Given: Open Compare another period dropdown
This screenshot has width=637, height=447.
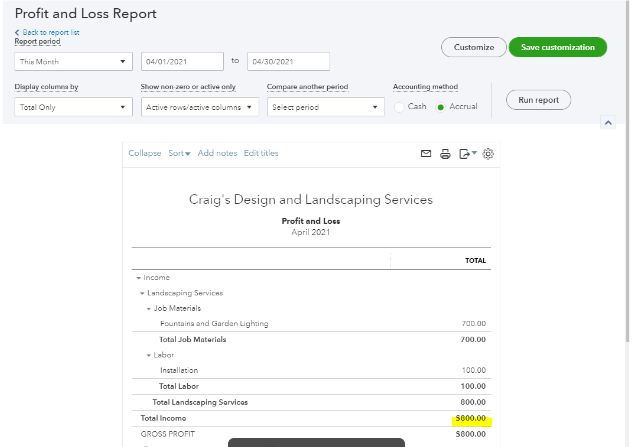Looking at the screenshot, I should pyautogui.click(x=325, y=107).
